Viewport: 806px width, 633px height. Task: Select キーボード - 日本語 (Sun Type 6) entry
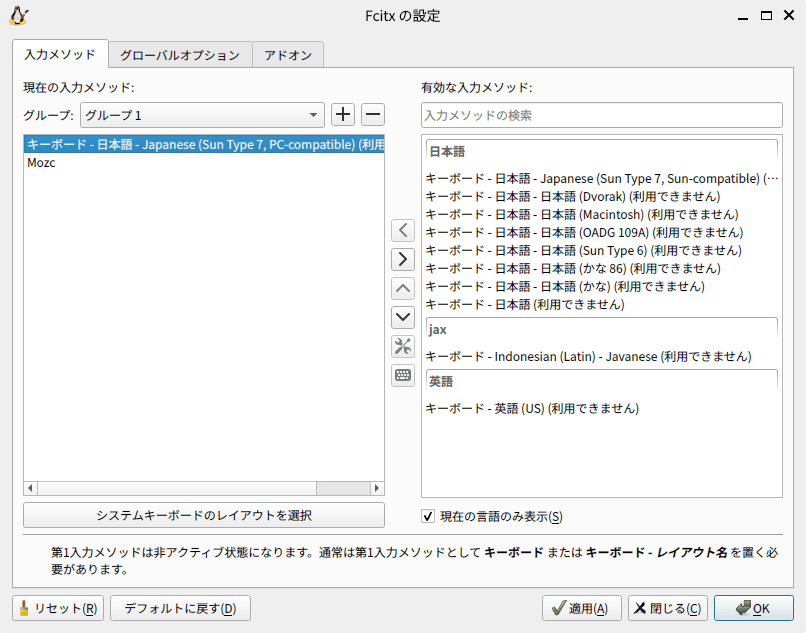601,250
